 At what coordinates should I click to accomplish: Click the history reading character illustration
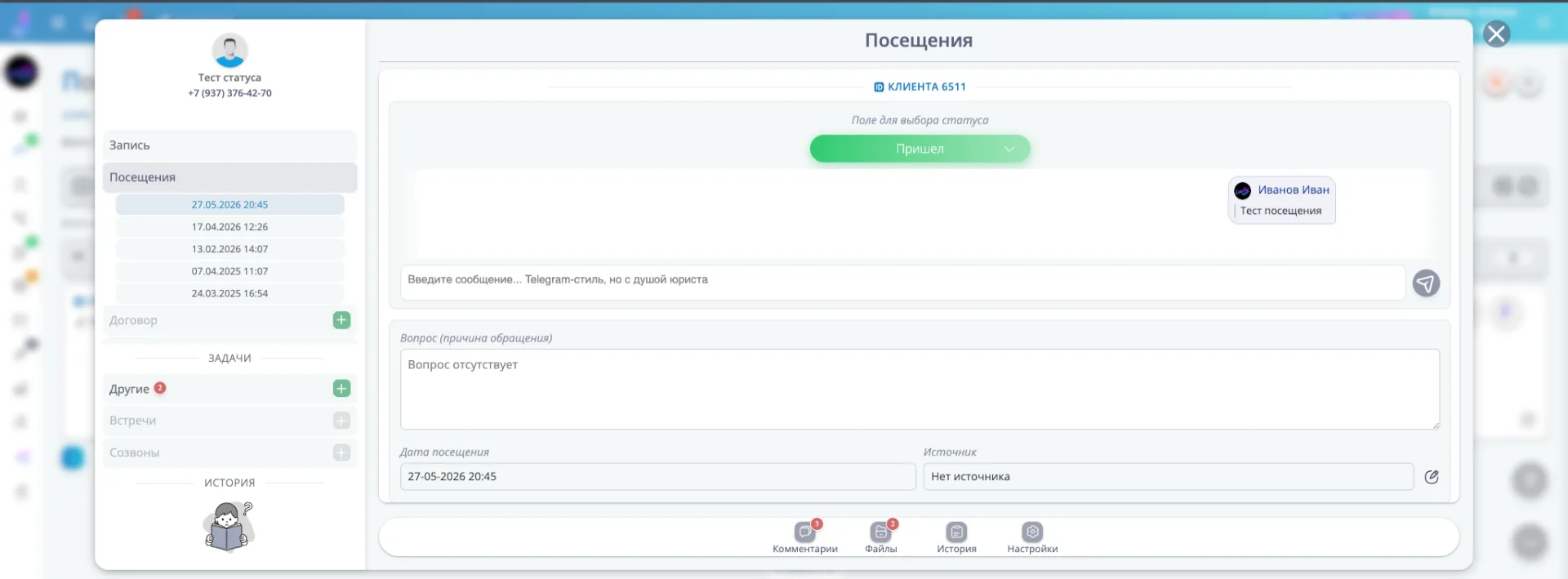click(x=229, y=527)
